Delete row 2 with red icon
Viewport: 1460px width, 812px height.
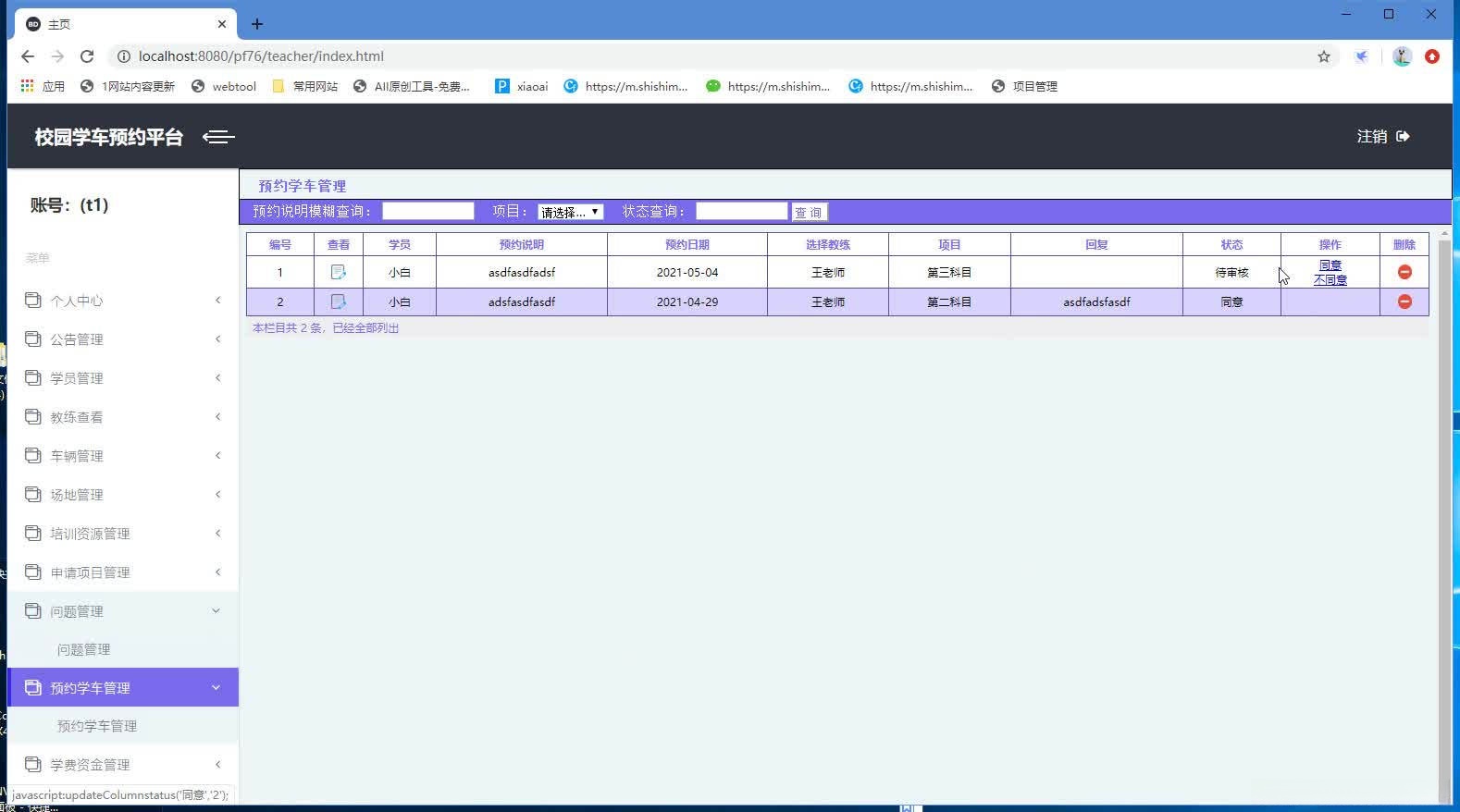point(1404,301)
